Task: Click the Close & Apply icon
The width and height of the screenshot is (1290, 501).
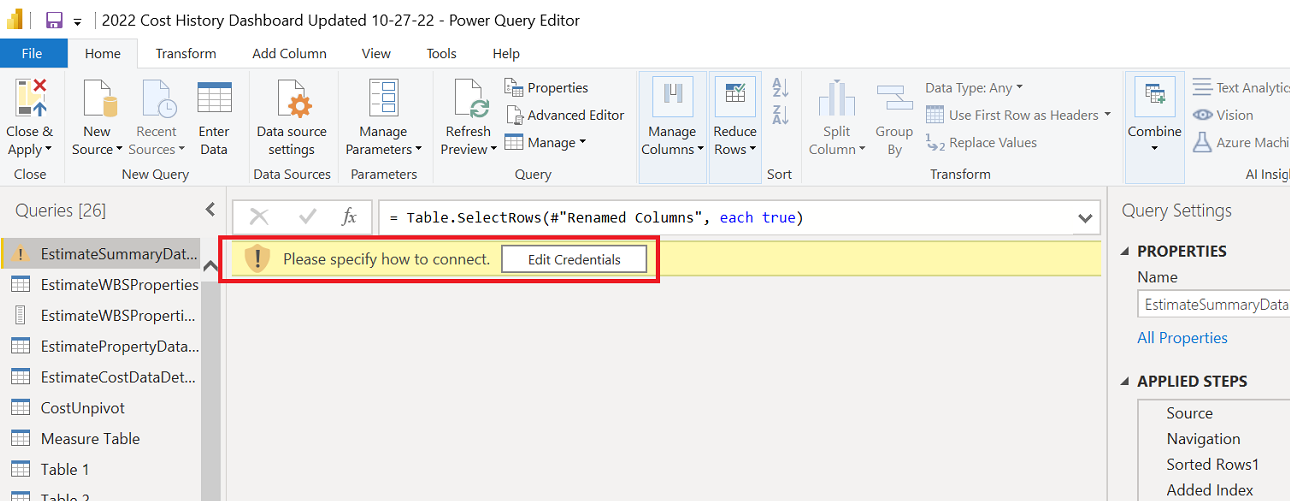Action: coord(30,99)
